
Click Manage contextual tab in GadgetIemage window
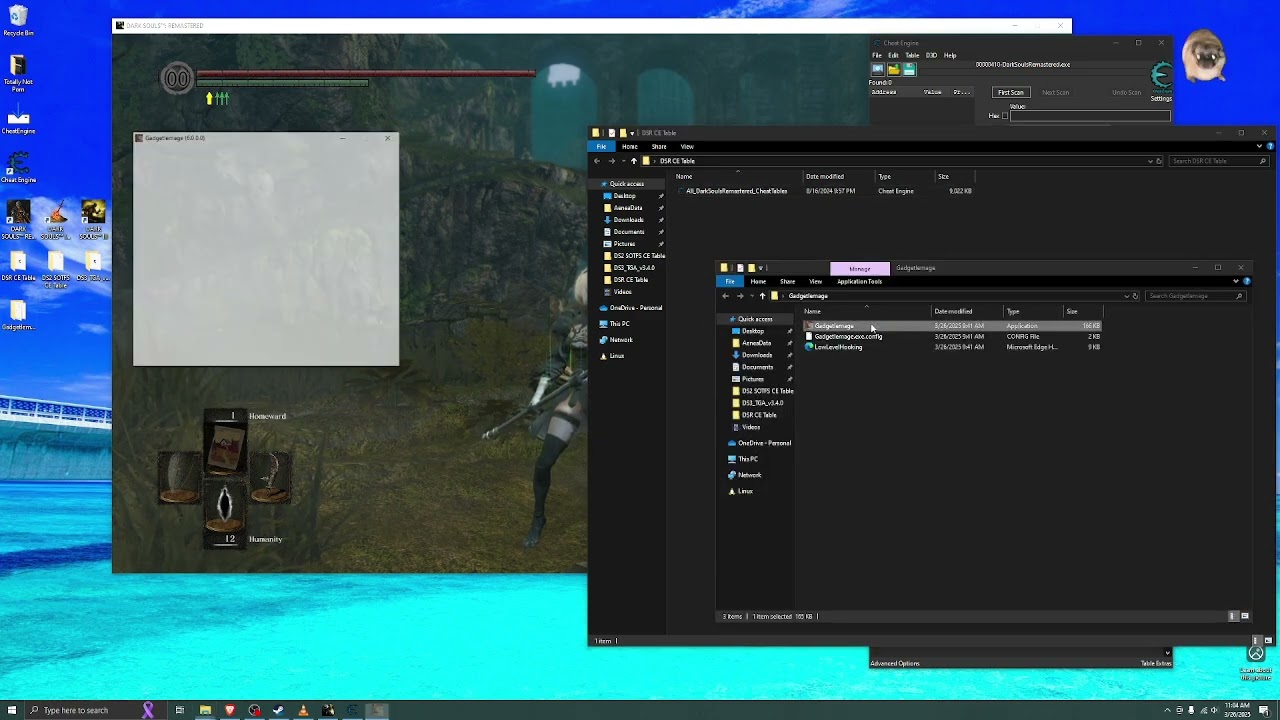(x=860, y=268)
